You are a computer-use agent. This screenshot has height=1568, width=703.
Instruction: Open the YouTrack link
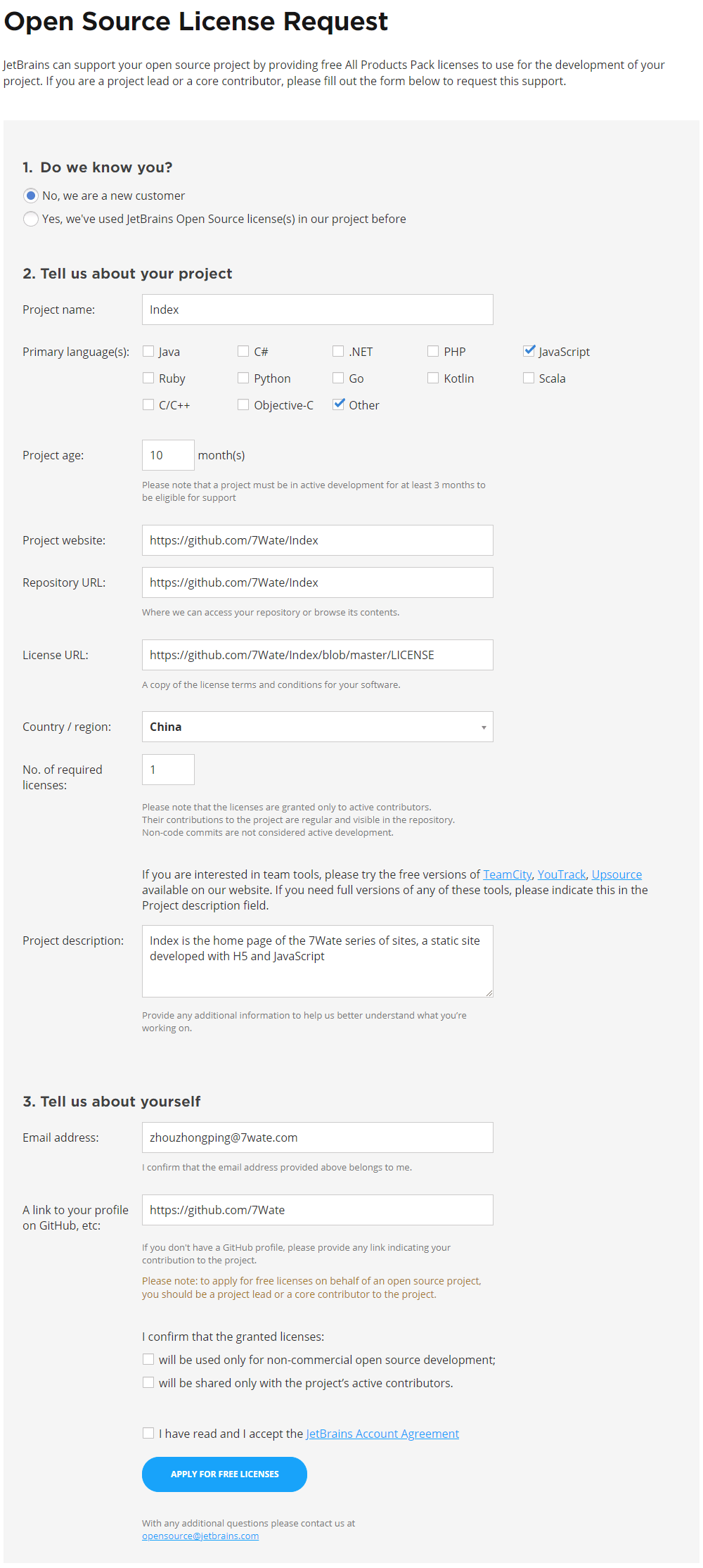(562, 874)
